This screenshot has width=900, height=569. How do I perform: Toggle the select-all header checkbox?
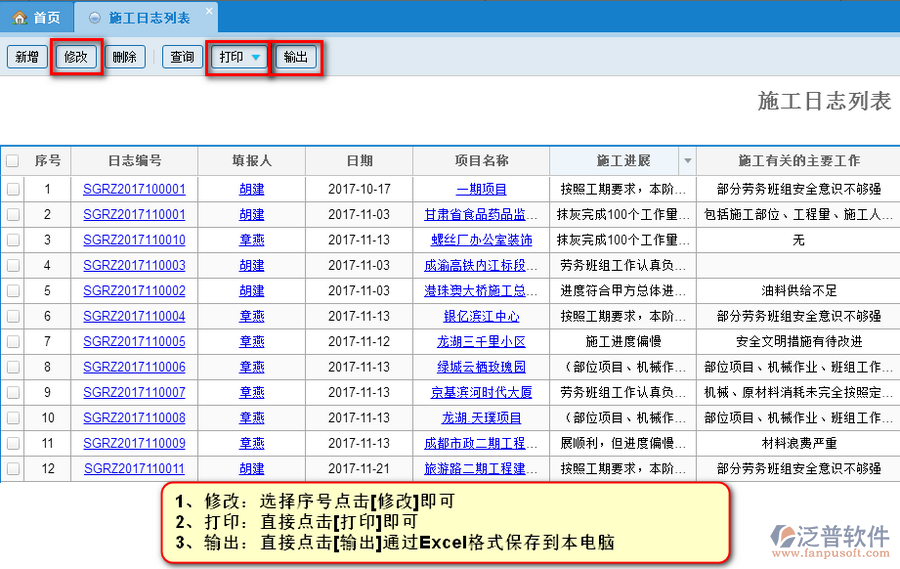[x=12, y=161]
